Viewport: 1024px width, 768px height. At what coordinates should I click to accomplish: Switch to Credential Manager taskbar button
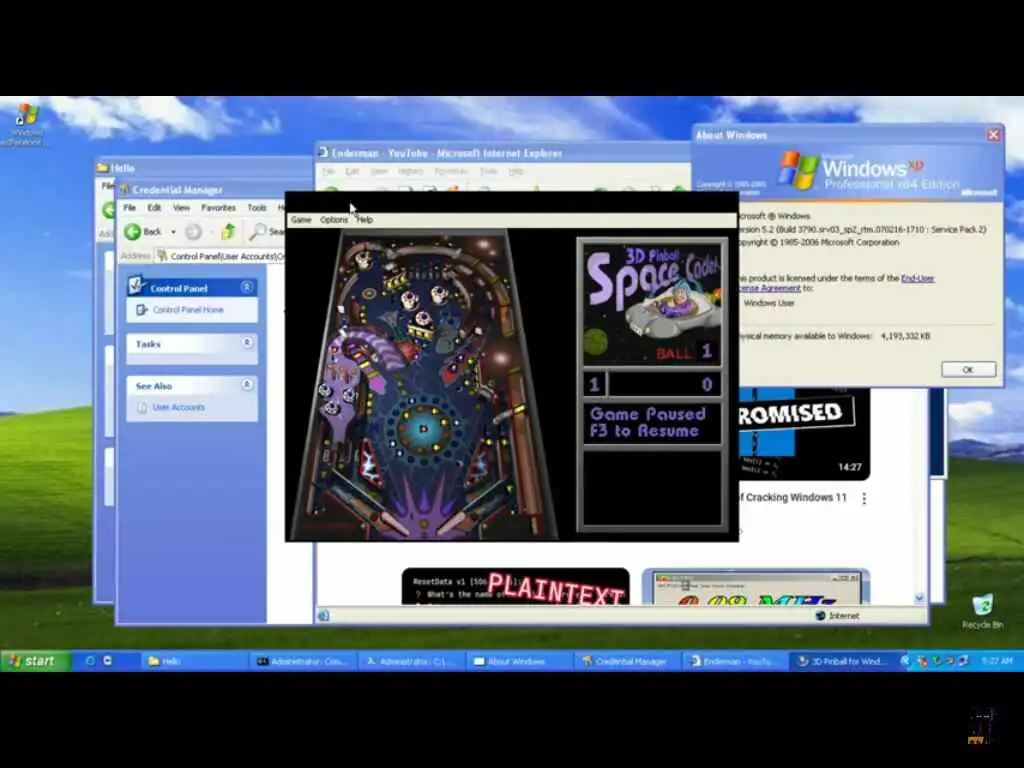pyautogui.click(x=628, y=662)
